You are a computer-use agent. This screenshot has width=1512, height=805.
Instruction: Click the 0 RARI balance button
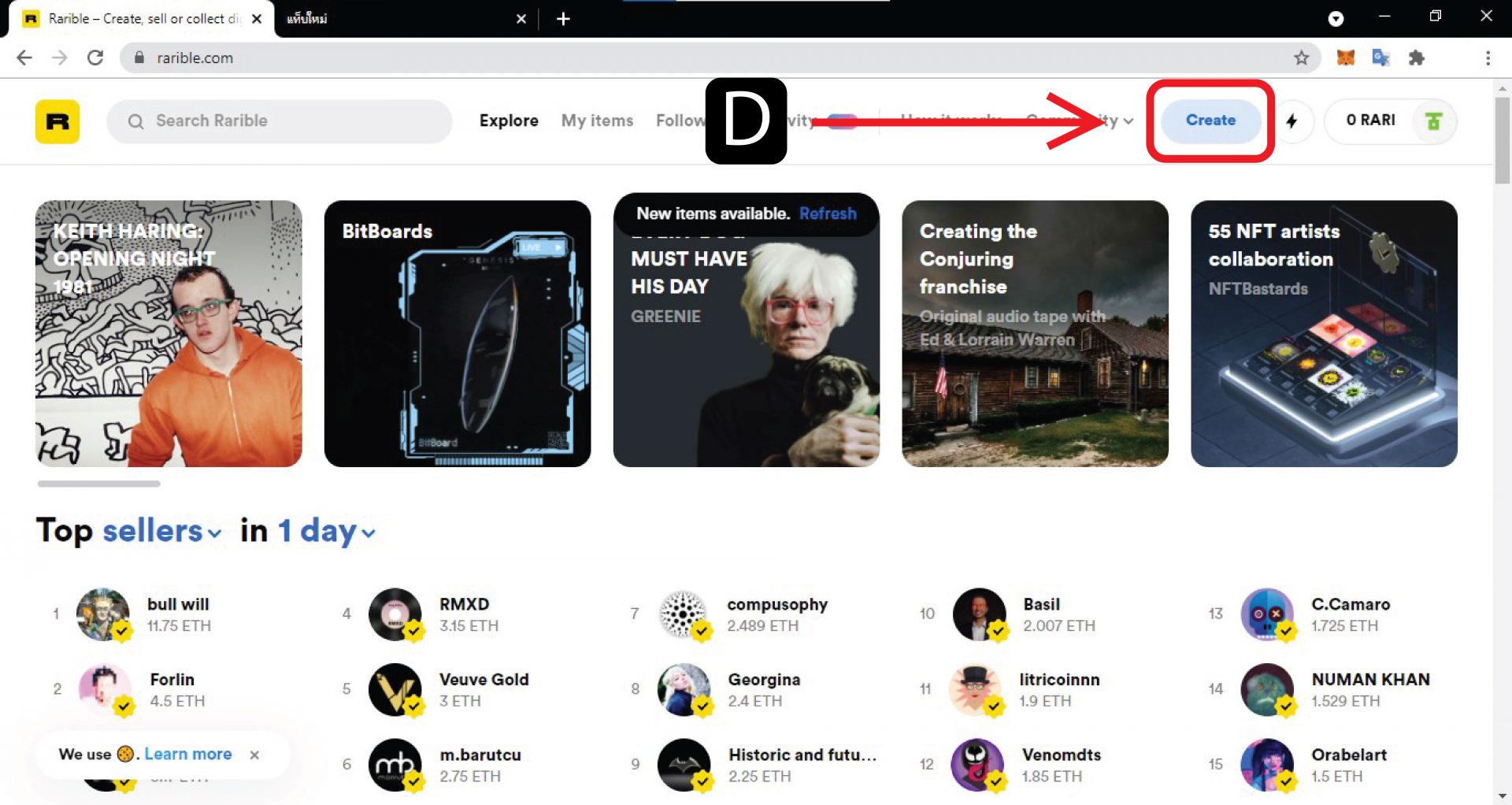[x=1391, y=121]
